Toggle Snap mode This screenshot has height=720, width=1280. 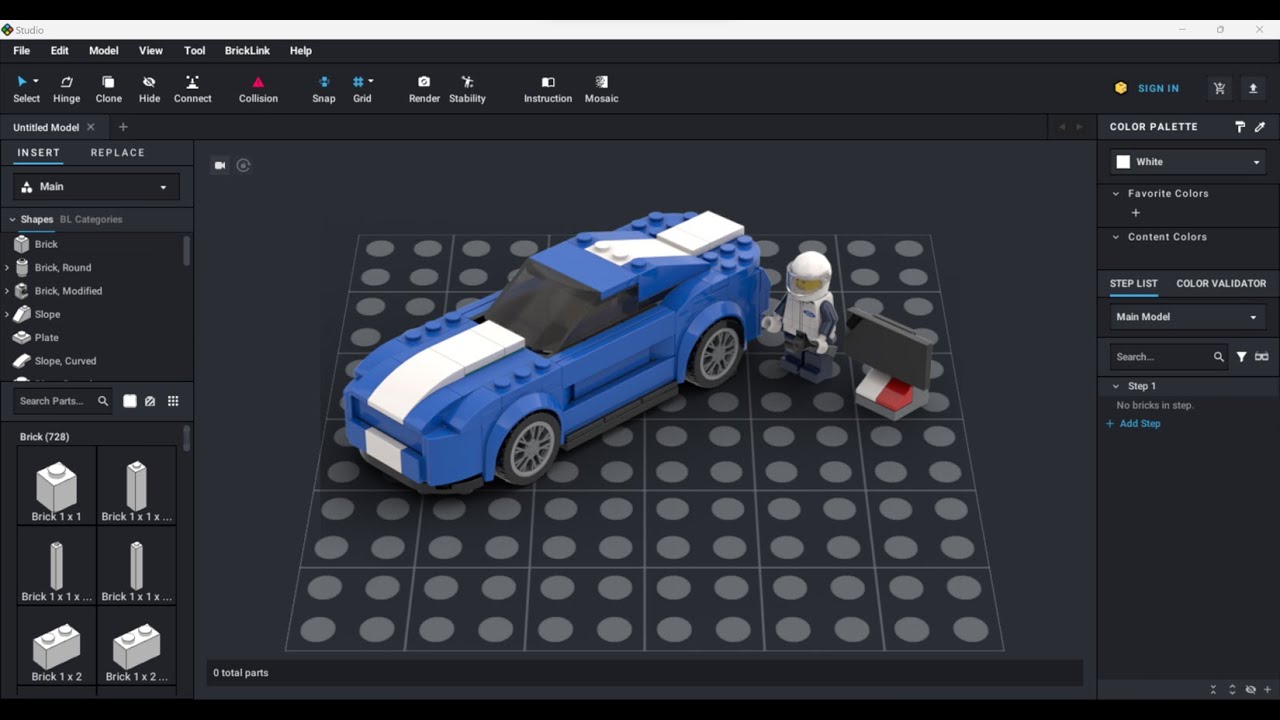(323, 89)
